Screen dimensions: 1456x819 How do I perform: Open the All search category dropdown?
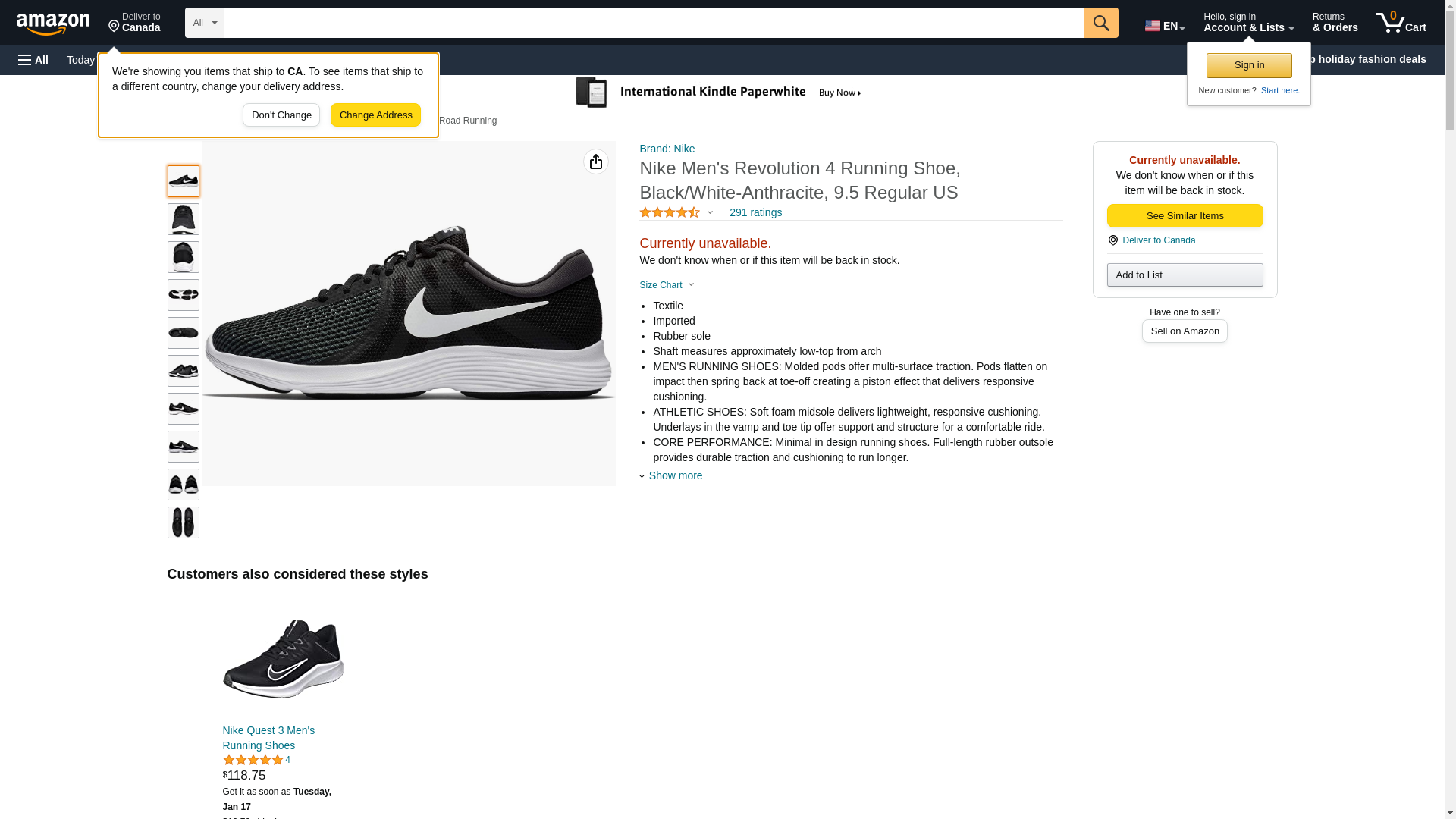(x=204, y=23)
